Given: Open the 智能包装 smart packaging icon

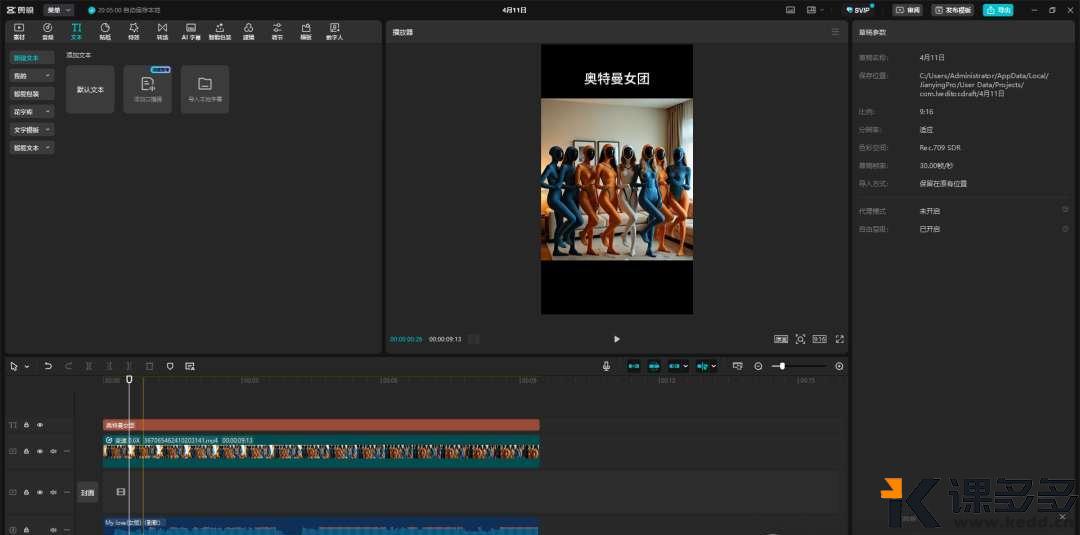Looking at the screenshot, I should [x=220, y=31].
